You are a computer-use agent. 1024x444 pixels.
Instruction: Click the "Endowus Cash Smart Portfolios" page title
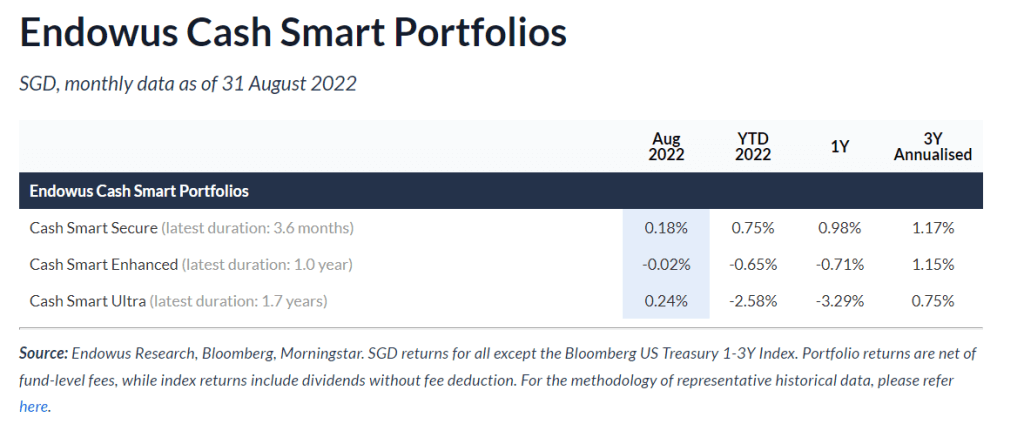(293, 33)
